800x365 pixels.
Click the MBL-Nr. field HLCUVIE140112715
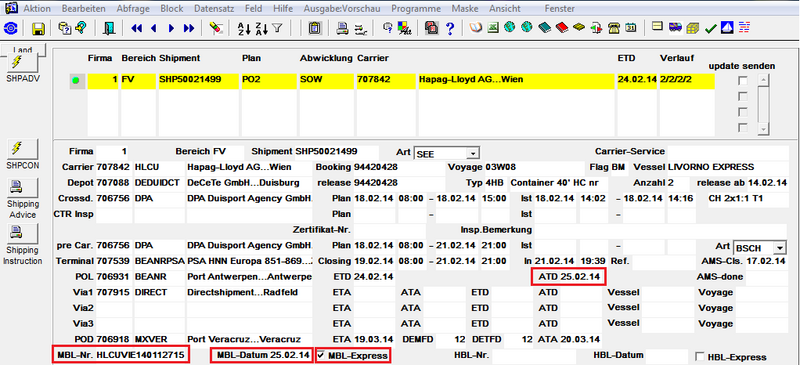pyautogui.click(x=142, y=355)
